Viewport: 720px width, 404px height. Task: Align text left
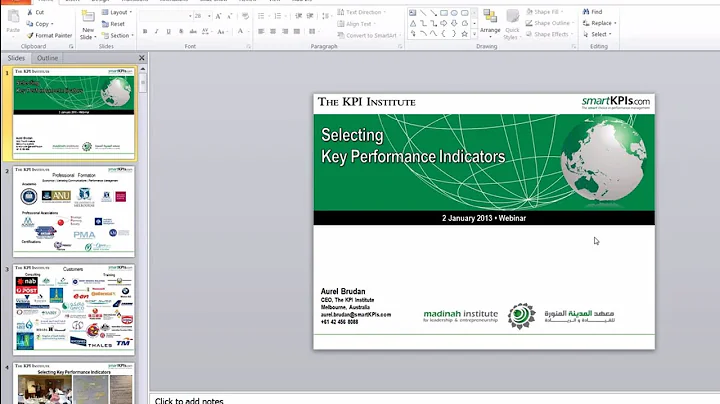tap(261, 31)
